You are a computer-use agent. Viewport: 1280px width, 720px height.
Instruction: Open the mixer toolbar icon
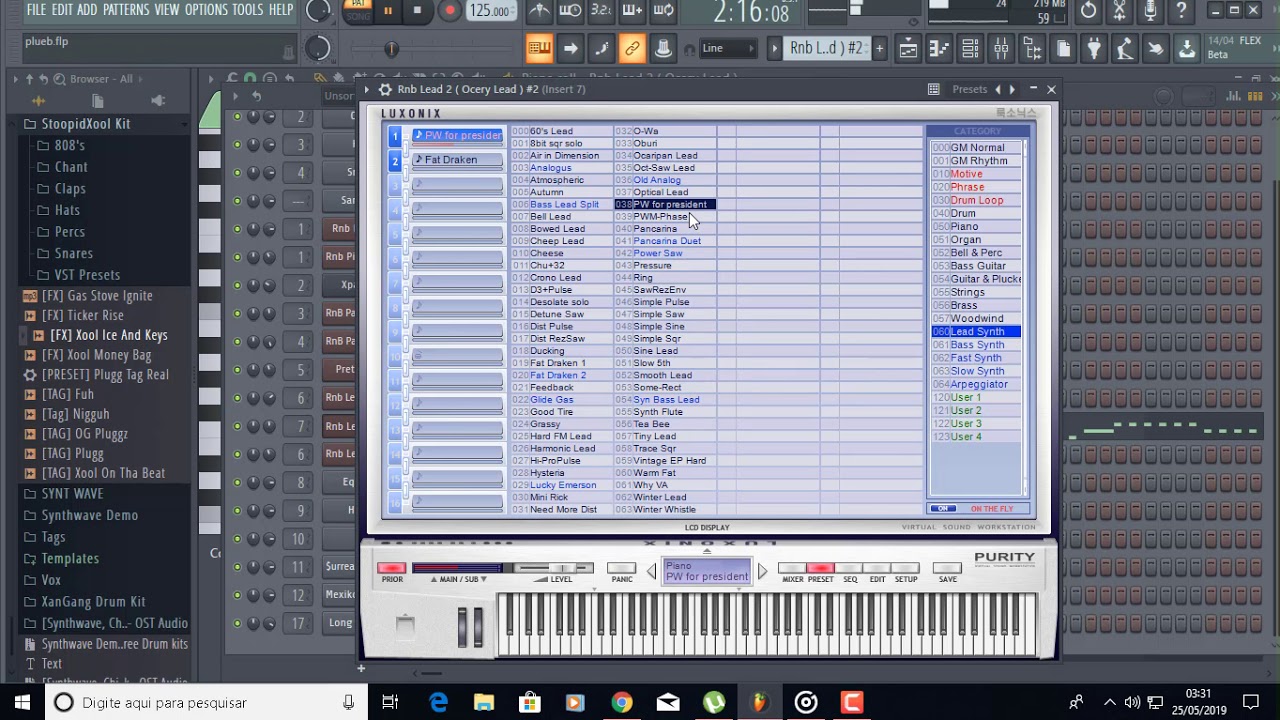[x=1001, y=48]
